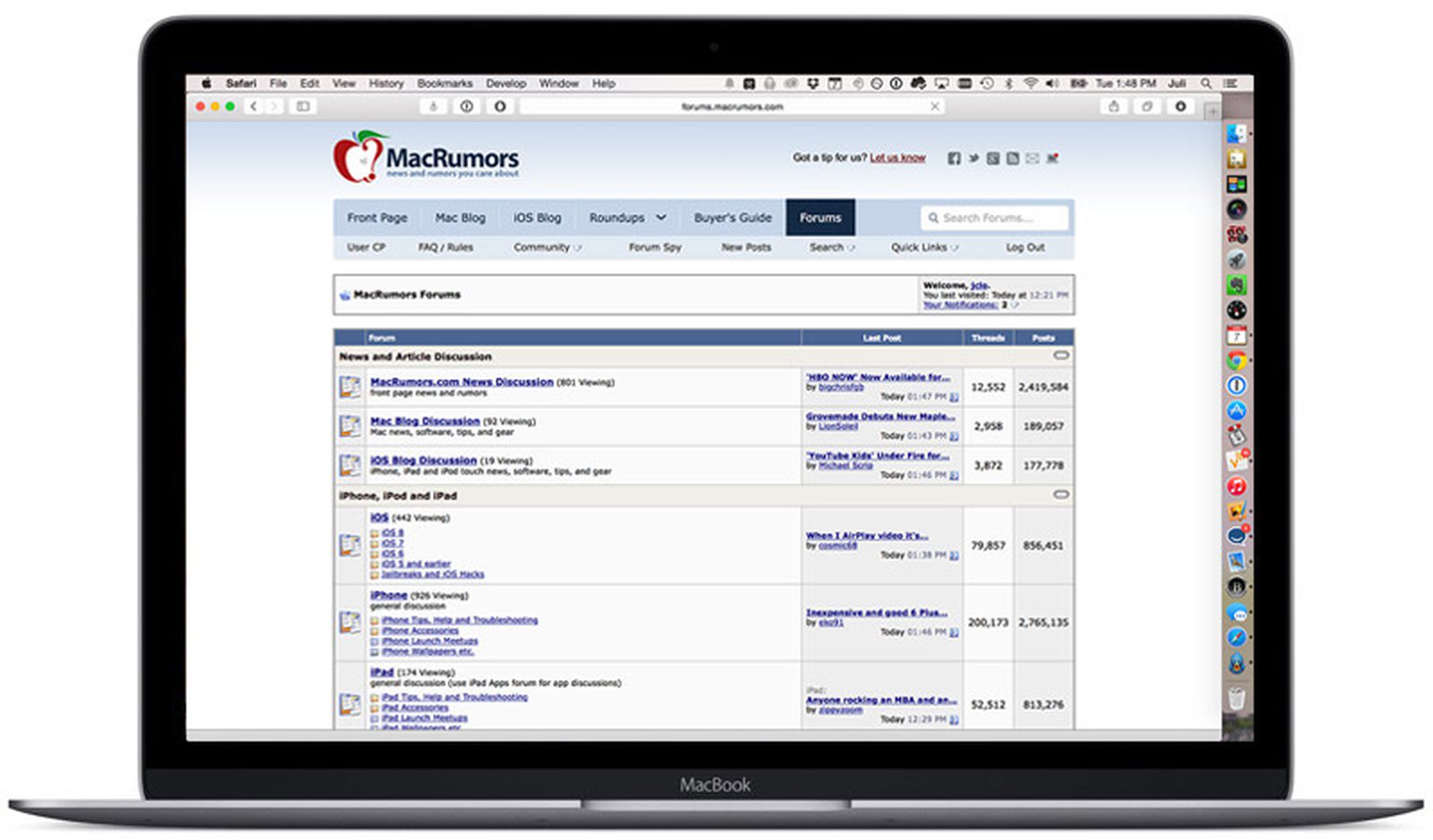Viewport: 1433px width, 840px height.
Task: Subscribe via the RSS feed icon
Action: (1012, 158)
